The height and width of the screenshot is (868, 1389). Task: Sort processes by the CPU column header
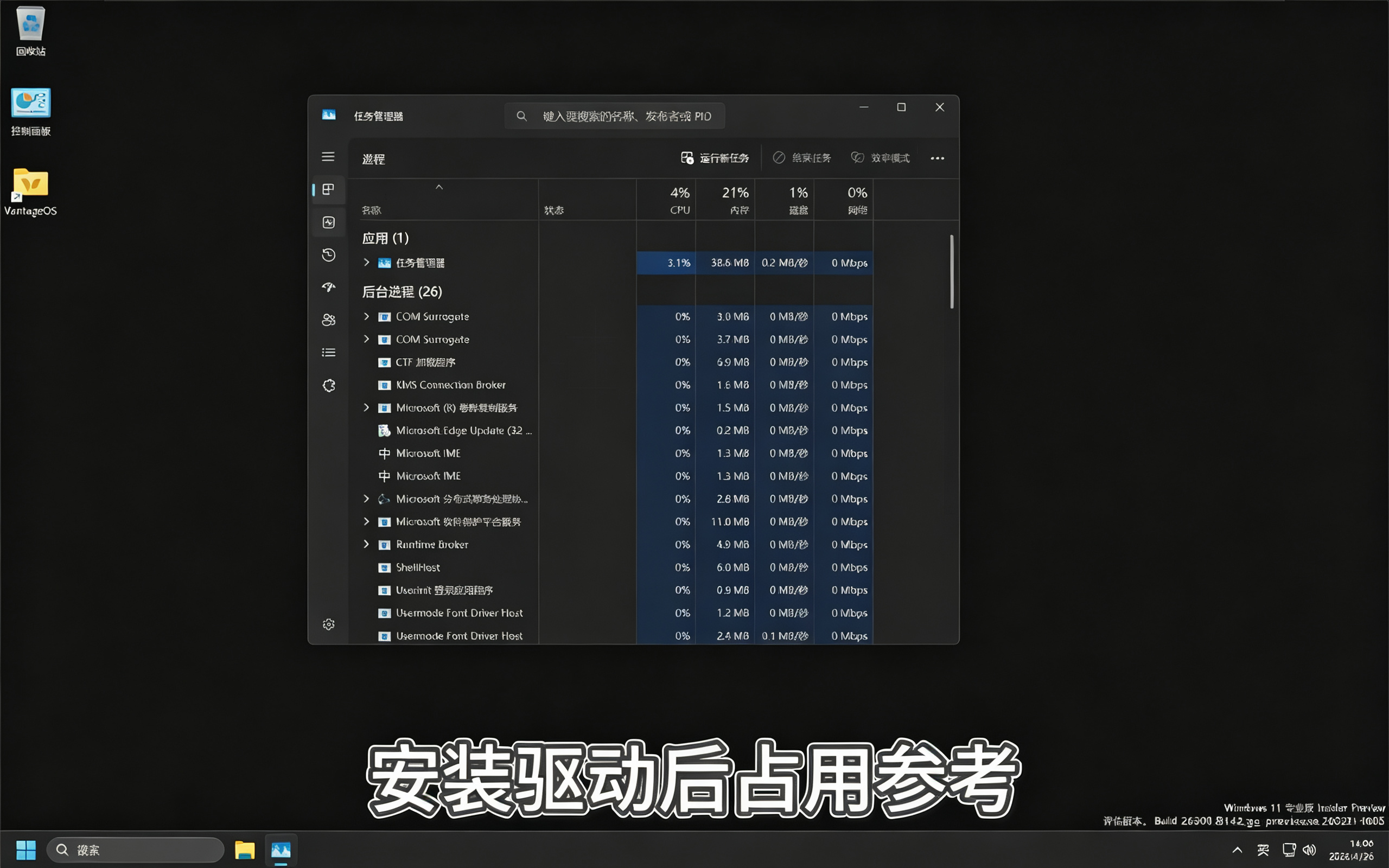pyautogui.click(x=666, y=200)
